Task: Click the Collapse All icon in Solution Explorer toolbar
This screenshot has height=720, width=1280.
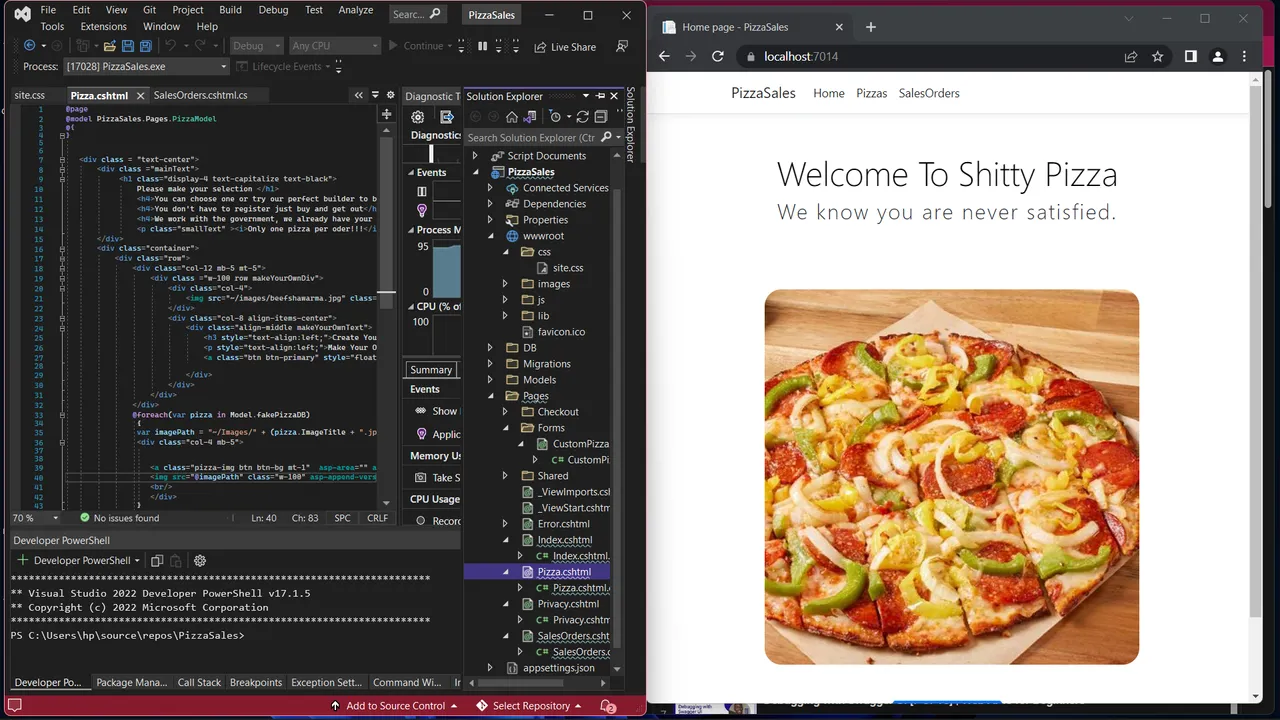Action: coord(601,117)
